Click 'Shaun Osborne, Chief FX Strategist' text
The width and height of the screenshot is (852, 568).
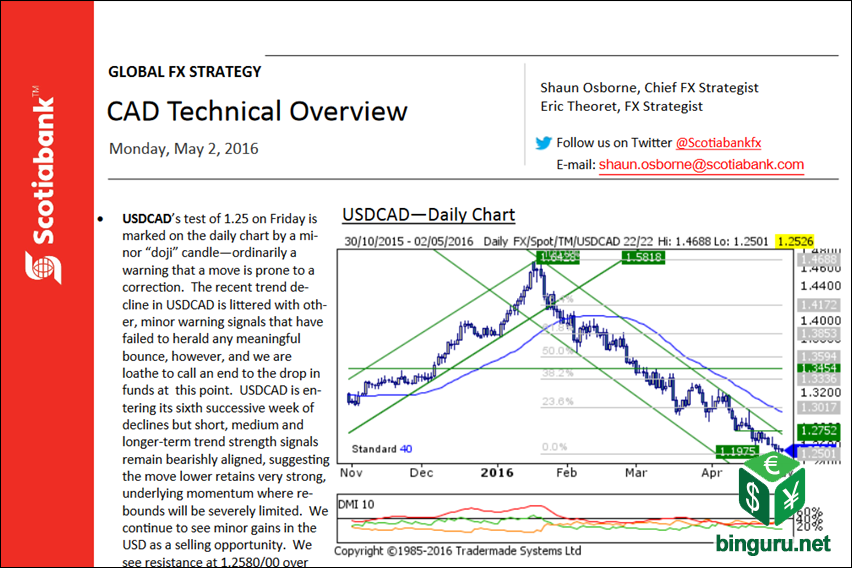pyautogui.click(x=649, y=88)
